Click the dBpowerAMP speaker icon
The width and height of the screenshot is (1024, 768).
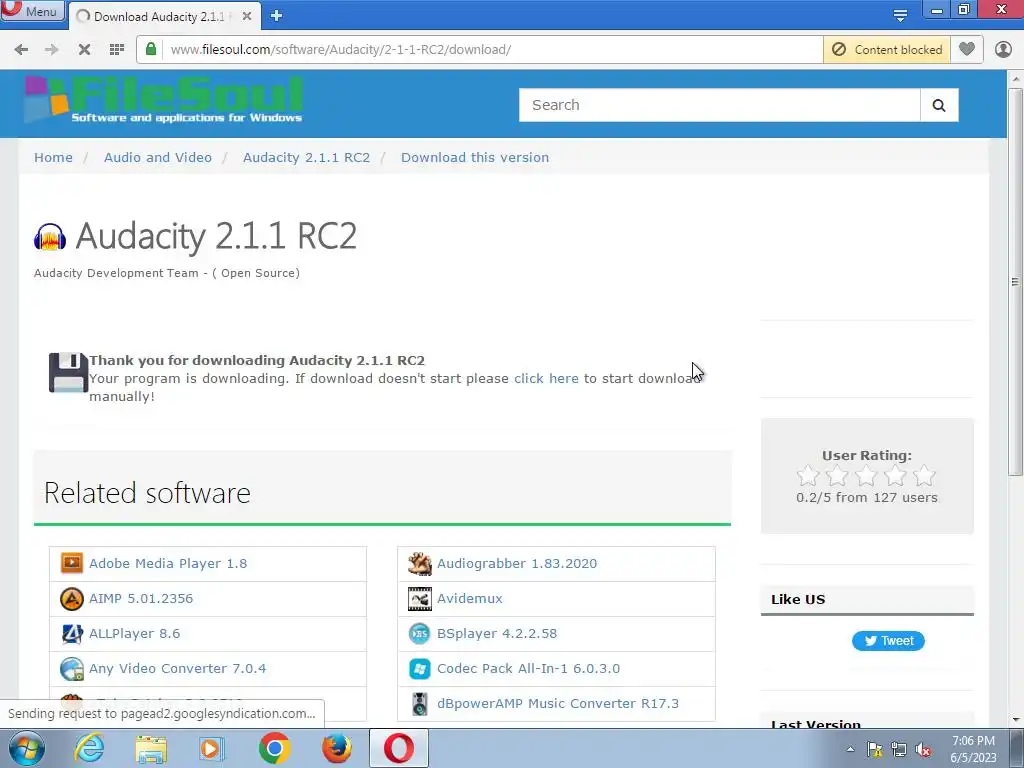(420, 704)
